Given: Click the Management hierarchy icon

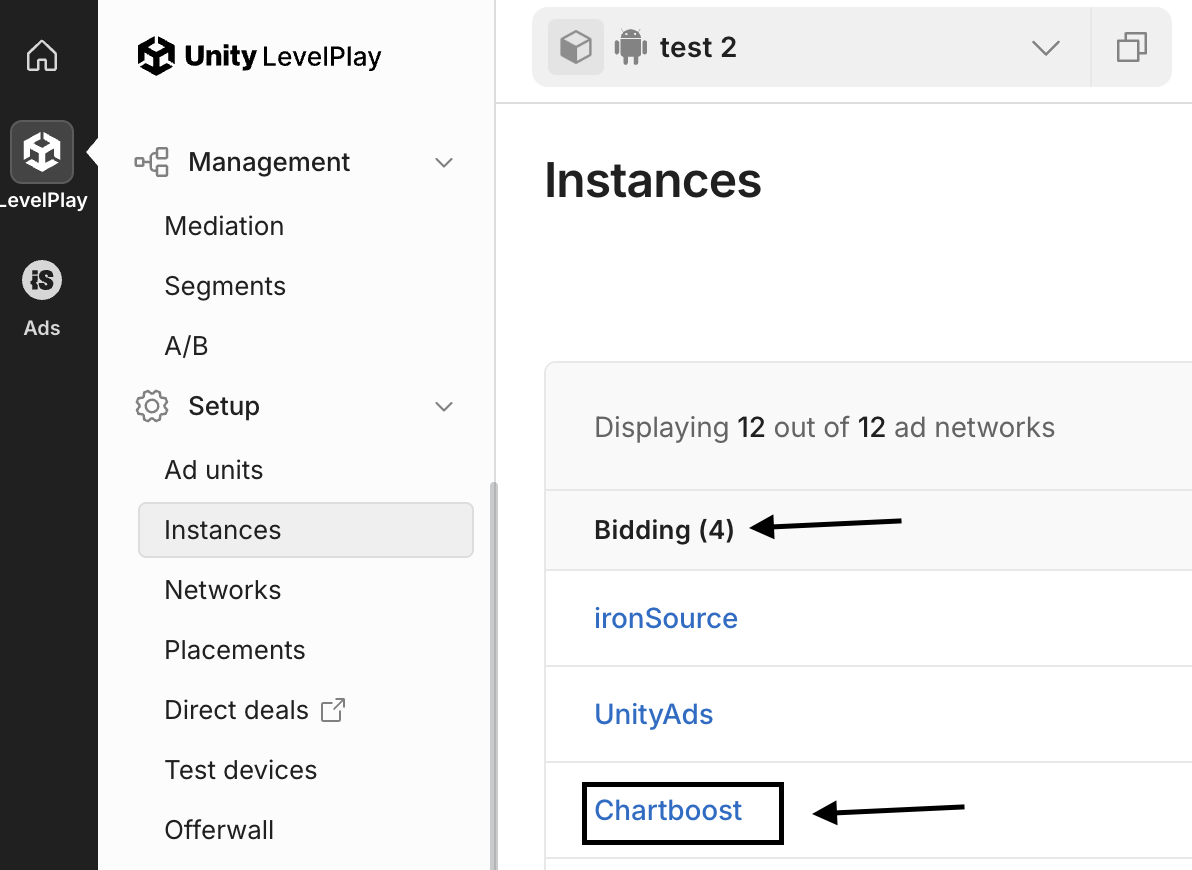Looking at the screenshot, I should (152, 162).
